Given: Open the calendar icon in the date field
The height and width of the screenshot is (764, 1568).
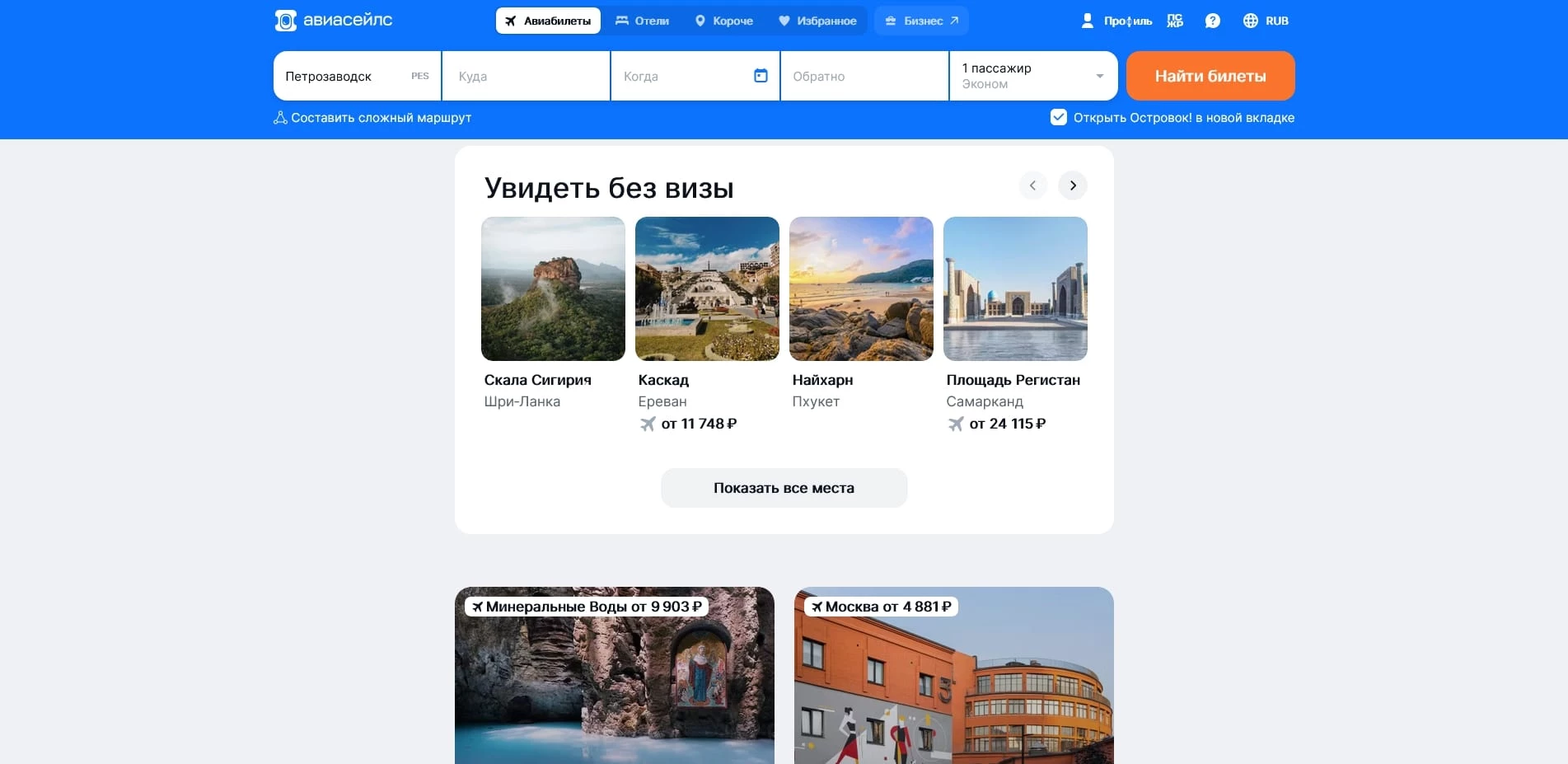Looking at the screenshot, I should 761,75.
